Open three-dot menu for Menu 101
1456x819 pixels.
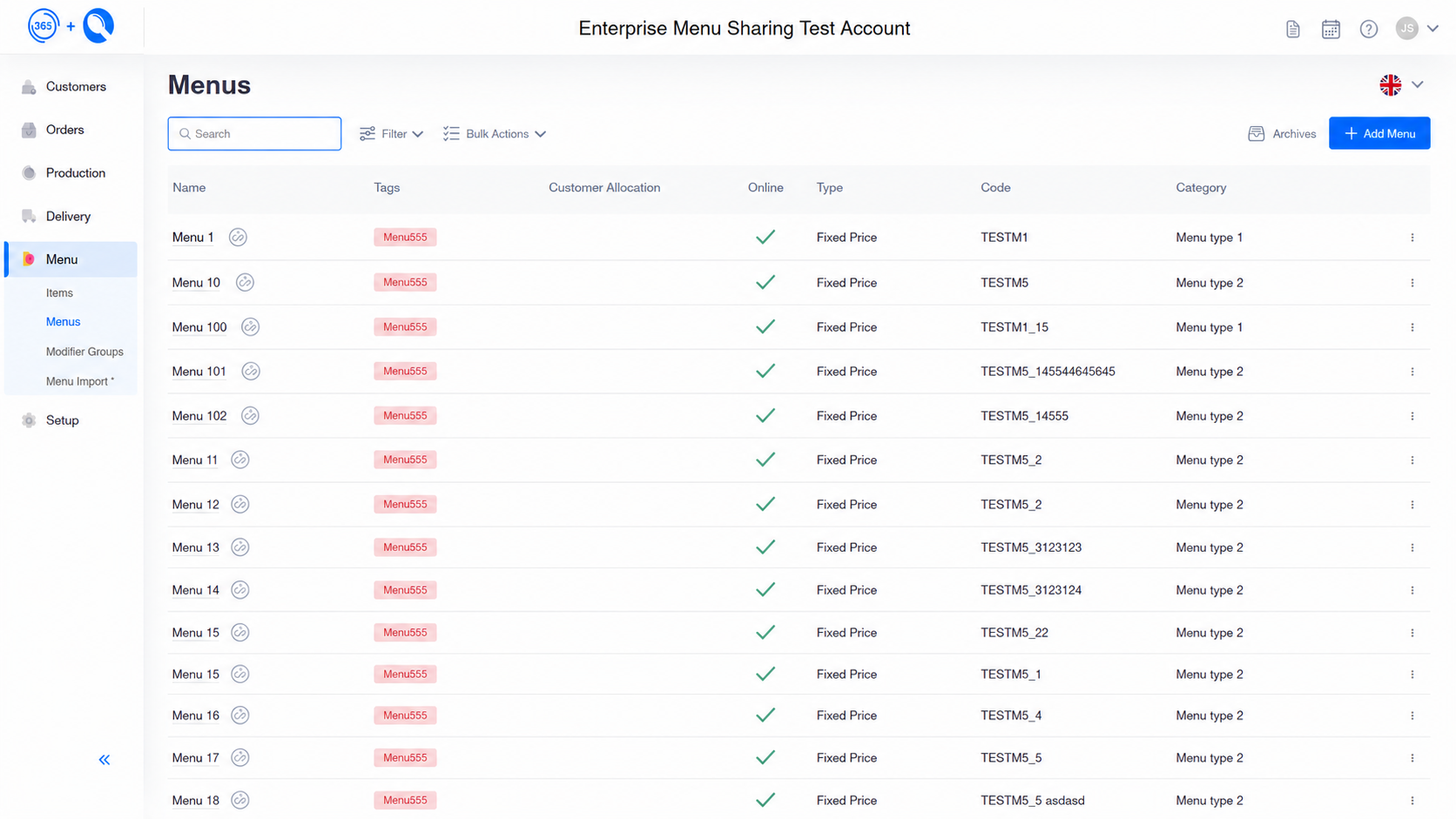click(x=1412, y=371)
